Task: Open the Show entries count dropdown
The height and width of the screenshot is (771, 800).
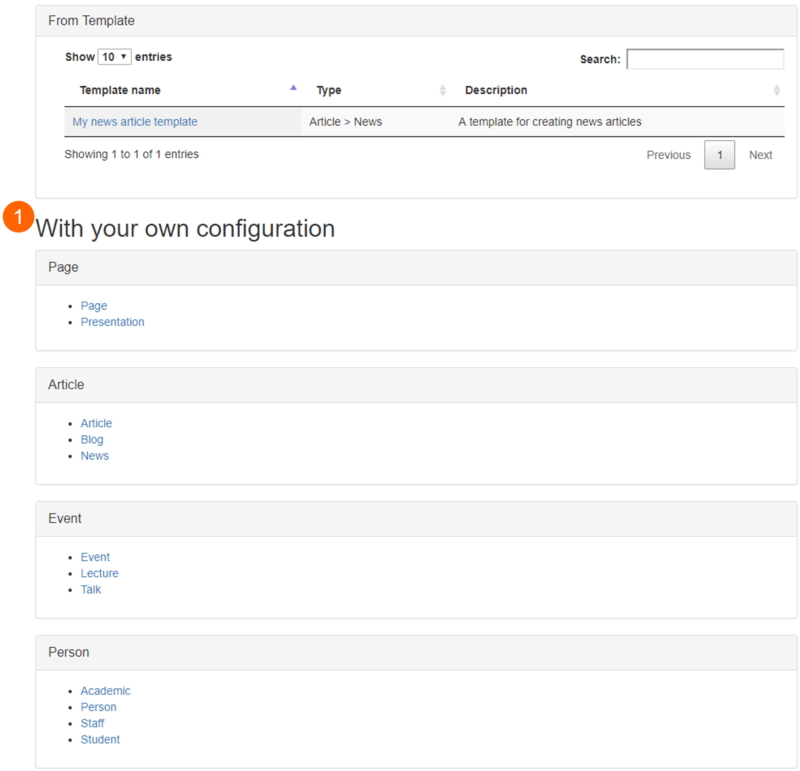Action: click(x=114, y=57)
